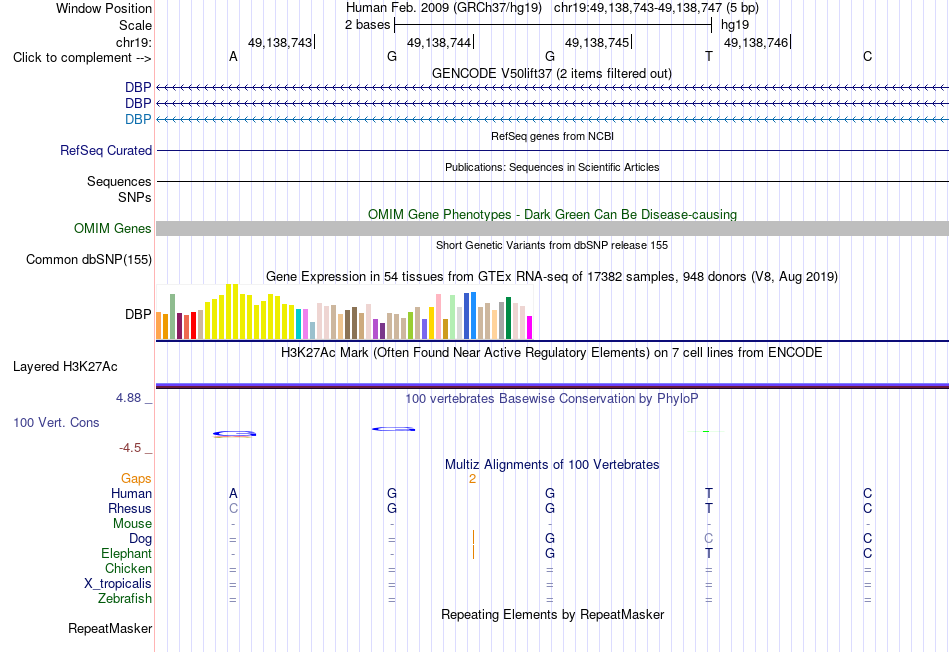Click the light-blue 'DBP' GENCODE label
The width and height of the screenshot is (950, 652).
138,119
